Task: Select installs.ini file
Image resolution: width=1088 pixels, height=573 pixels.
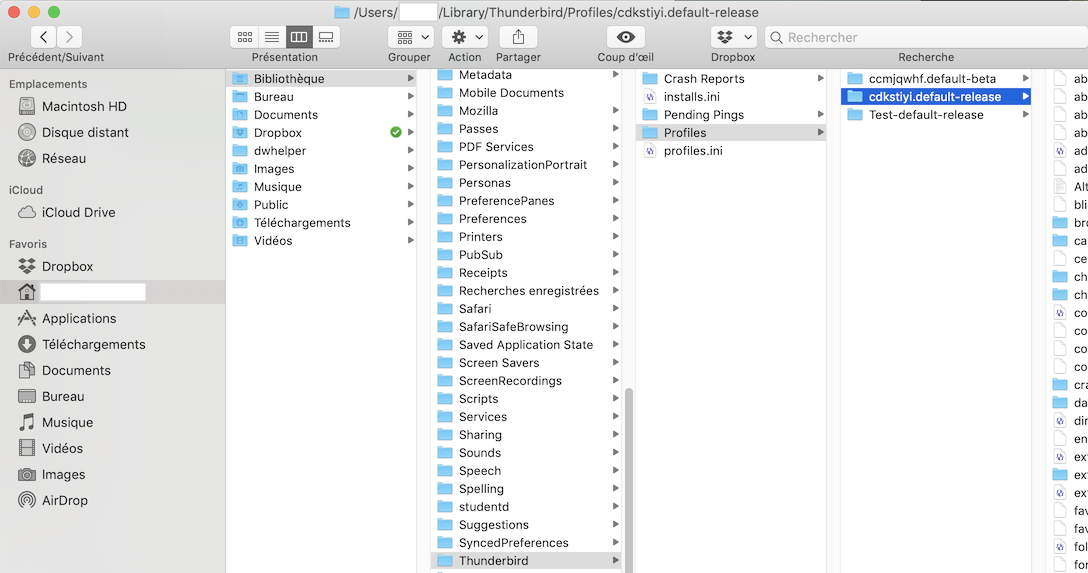Action: (731, 96)
